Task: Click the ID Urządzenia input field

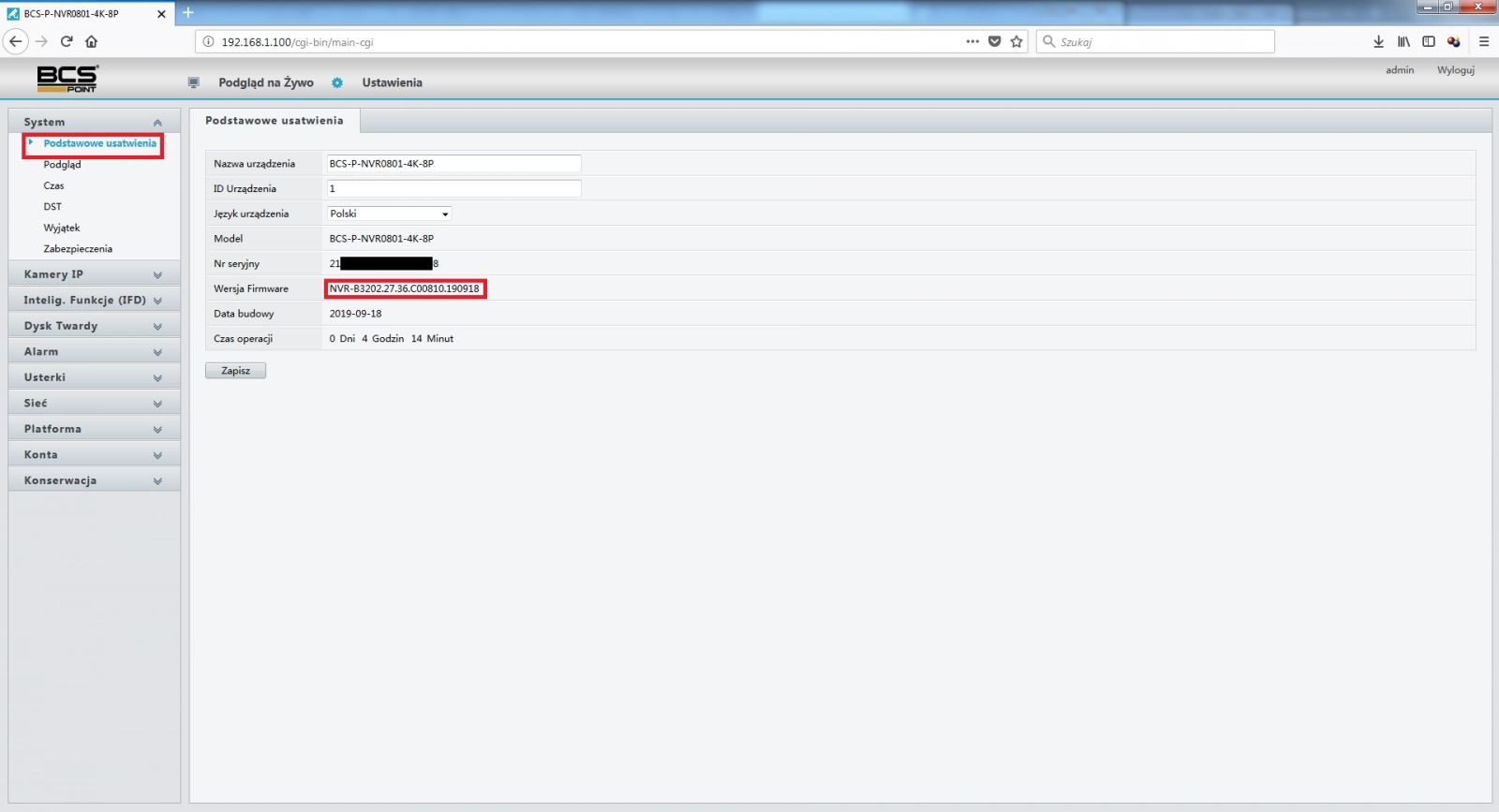Action: coord(453,188)
